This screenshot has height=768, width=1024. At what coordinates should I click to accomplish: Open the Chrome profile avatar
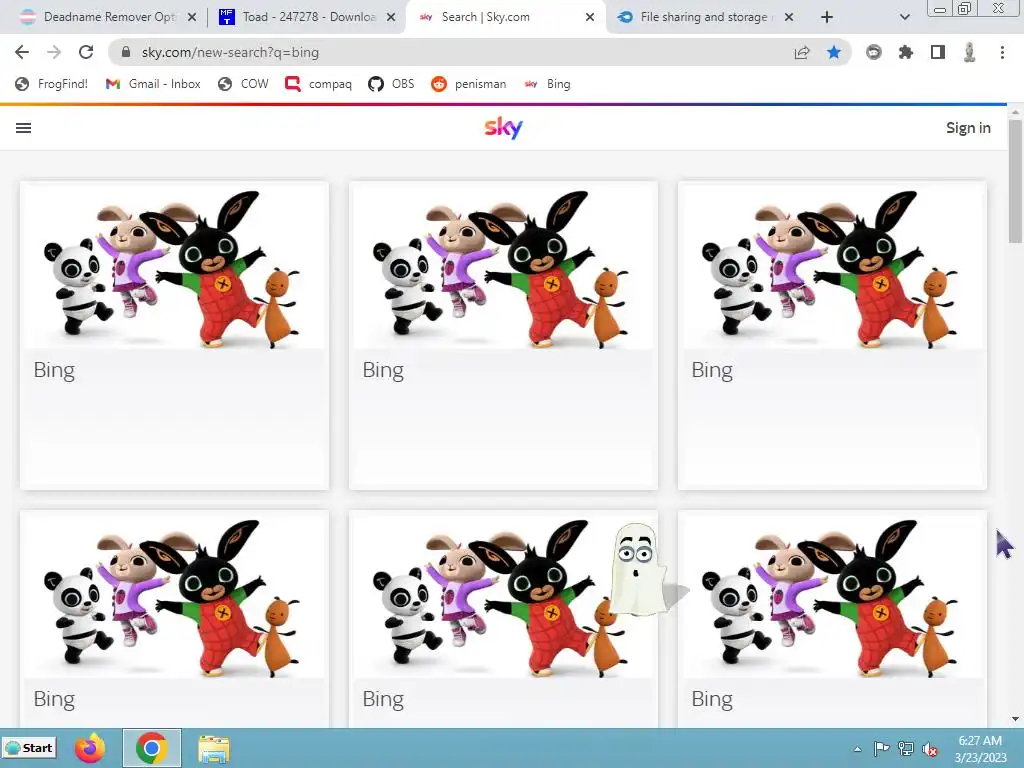pyautogui.click(x=970, y=52)
